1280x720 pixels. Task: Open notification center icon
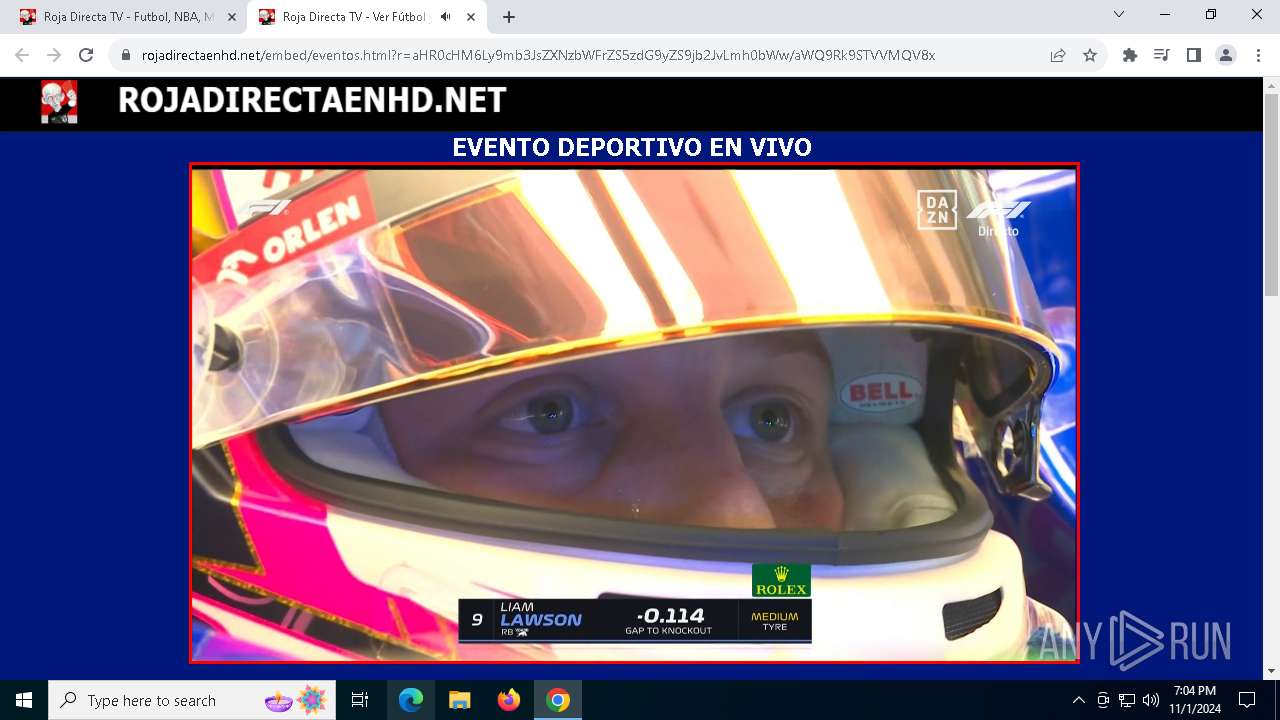coord(1247,700)
